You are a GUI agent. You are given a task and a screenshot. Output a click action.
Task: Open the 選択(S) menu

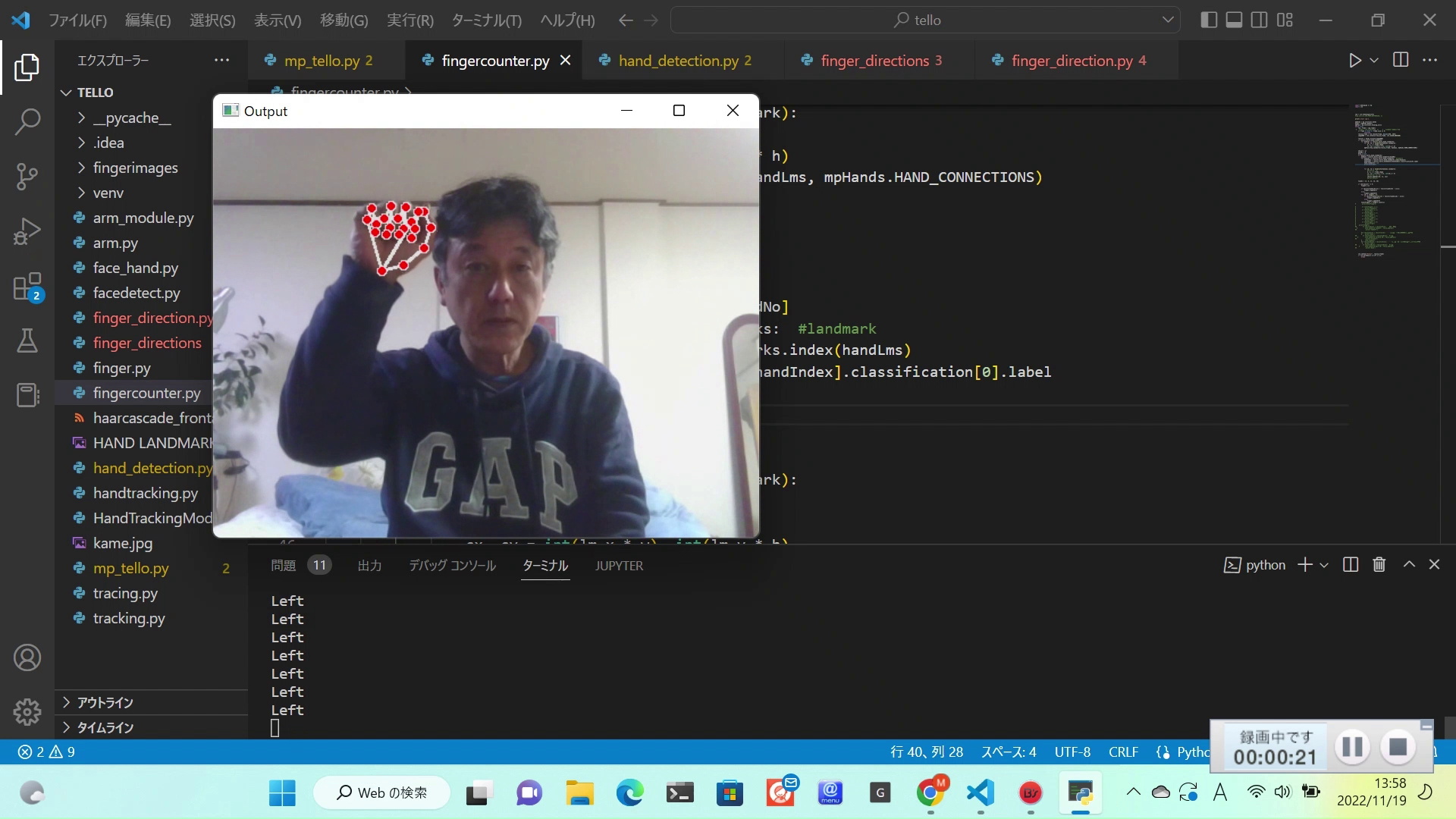[212, 20]
